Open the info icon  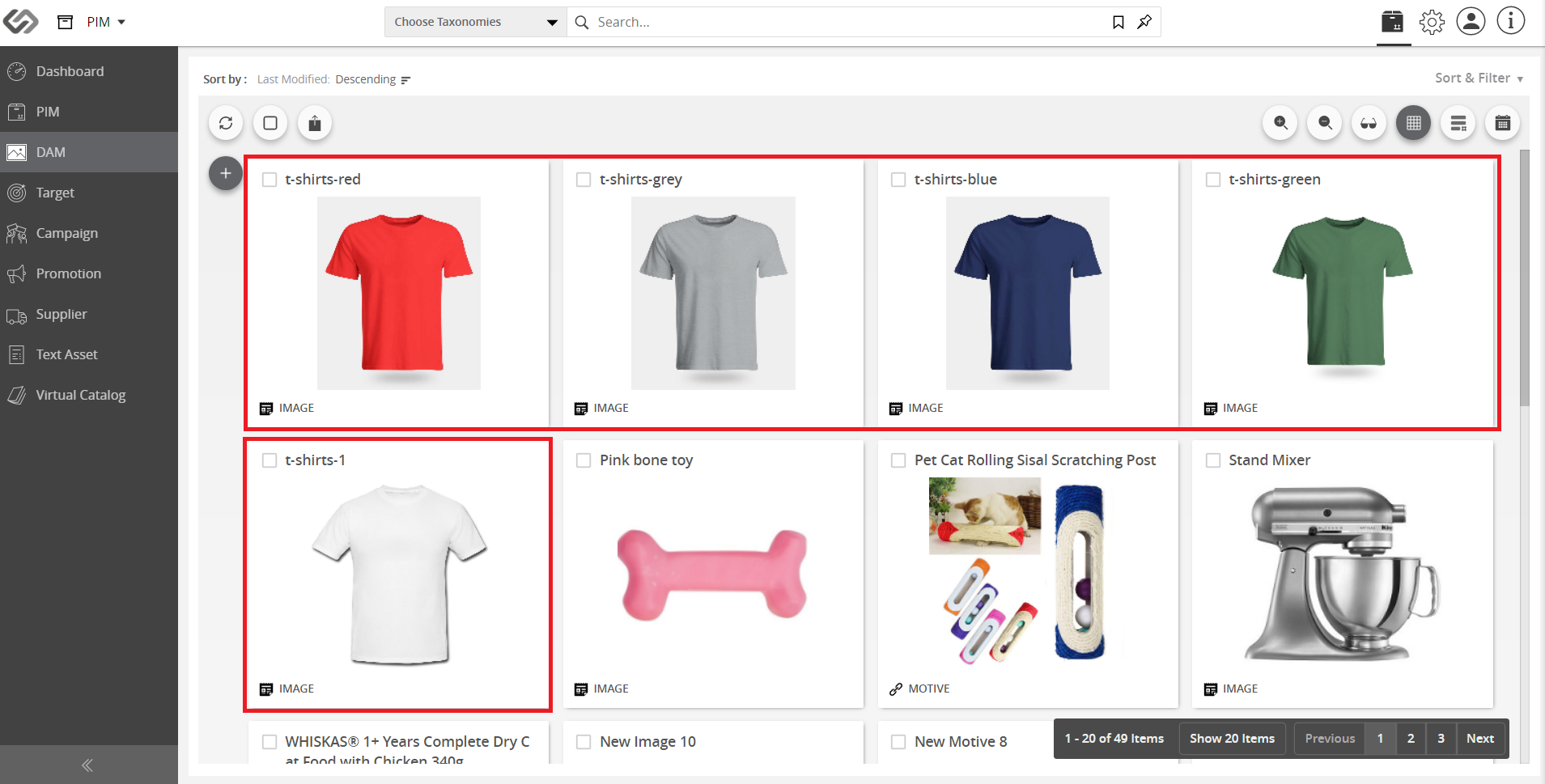tap(1510, 21)
